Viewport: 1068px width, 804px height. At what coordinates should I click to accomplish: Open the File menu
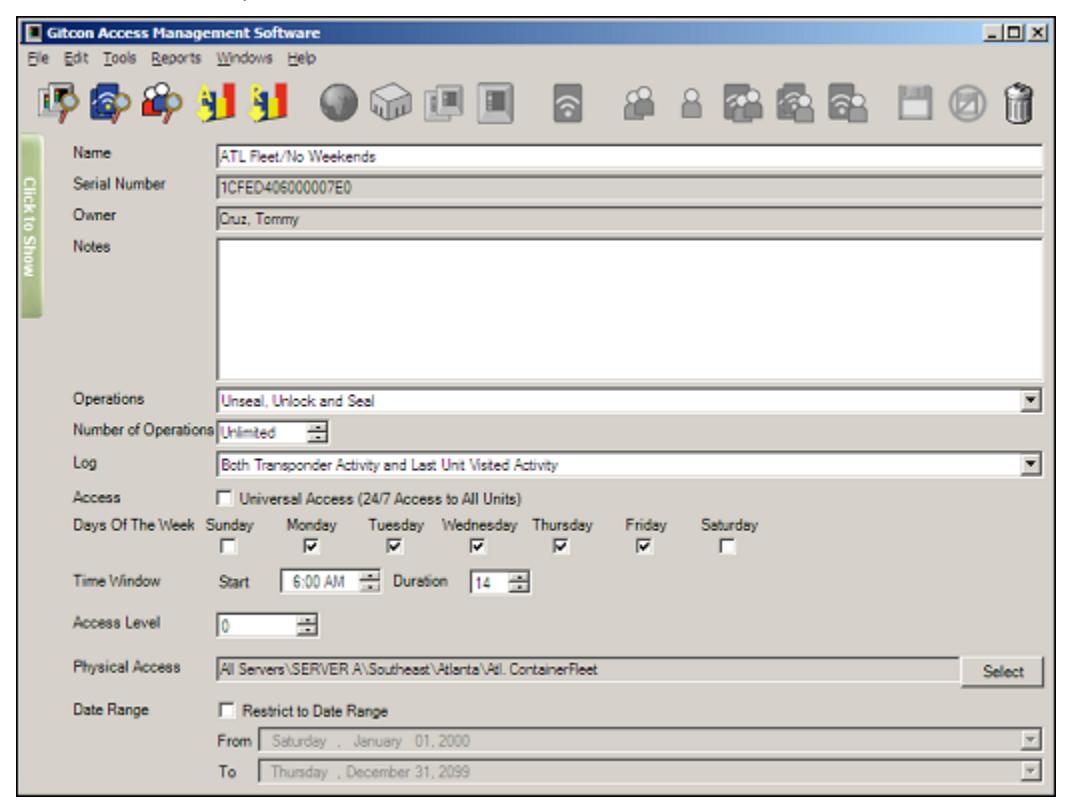(x=38, y=59)
